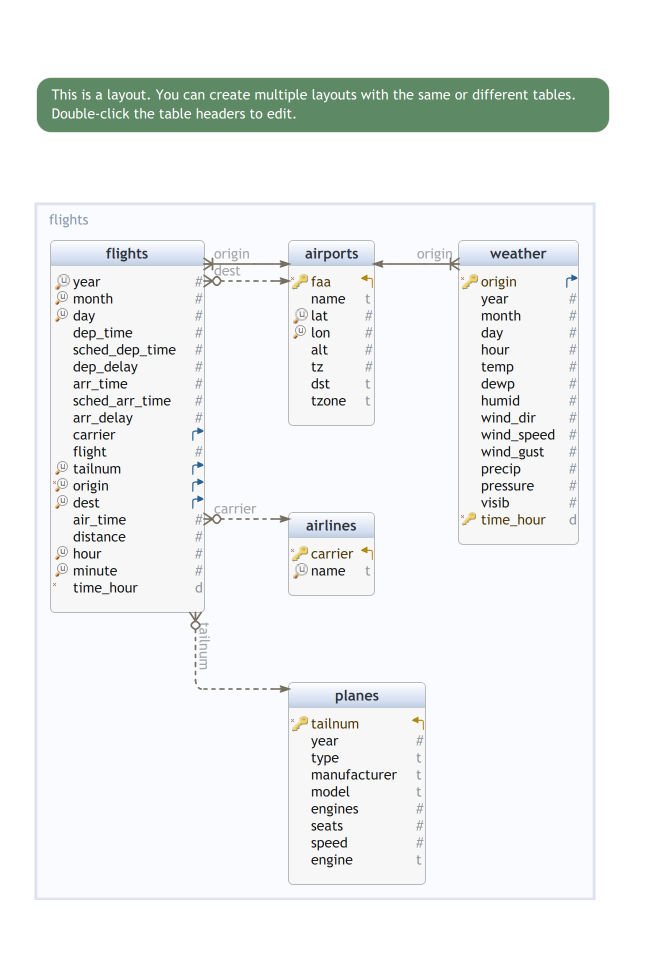Click the index icon beside flights year column
This screenshot has height=969, width=646.
(62, 282)
